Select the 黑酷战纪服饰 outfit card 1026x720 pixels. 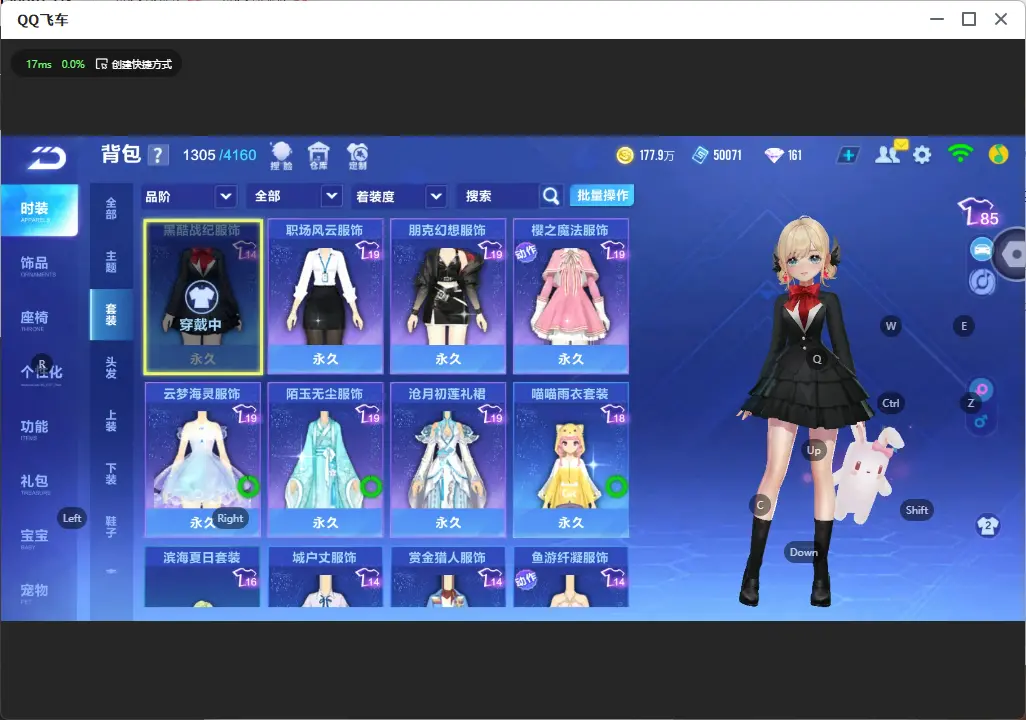pyautogui.click(x=203, y=297)
